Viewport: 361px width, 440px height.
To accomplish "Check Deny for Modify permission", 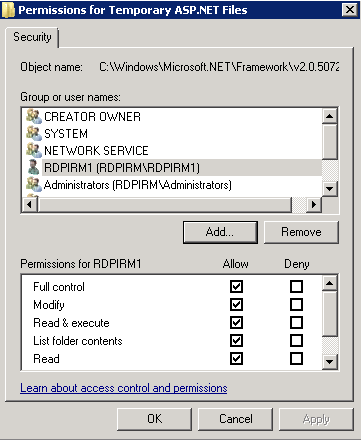I will point(296,304).
